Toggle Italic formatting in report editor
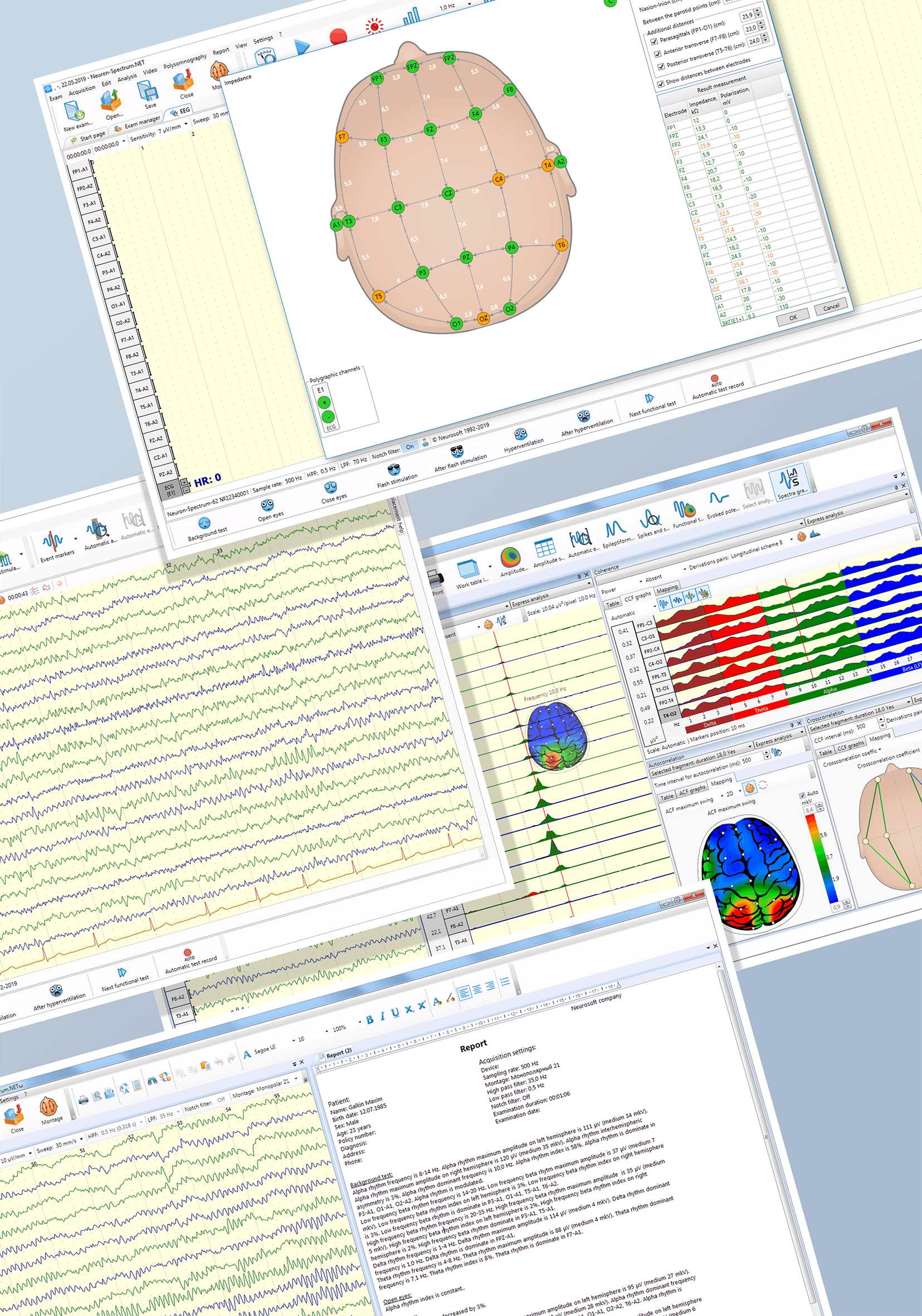 click(x=382, y=1016)
